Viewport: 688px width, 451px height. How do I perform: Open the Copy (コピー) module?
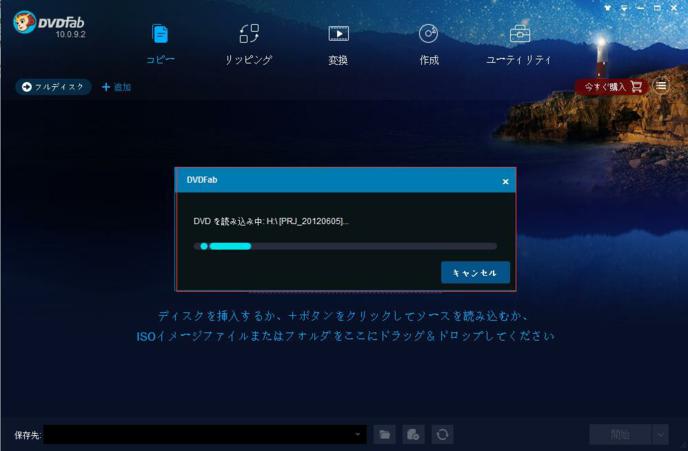click(160, 44)
